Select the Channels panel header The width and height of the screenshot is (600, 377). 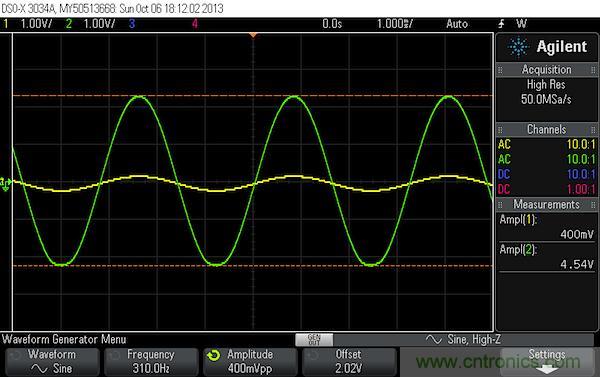coord(546,130)
